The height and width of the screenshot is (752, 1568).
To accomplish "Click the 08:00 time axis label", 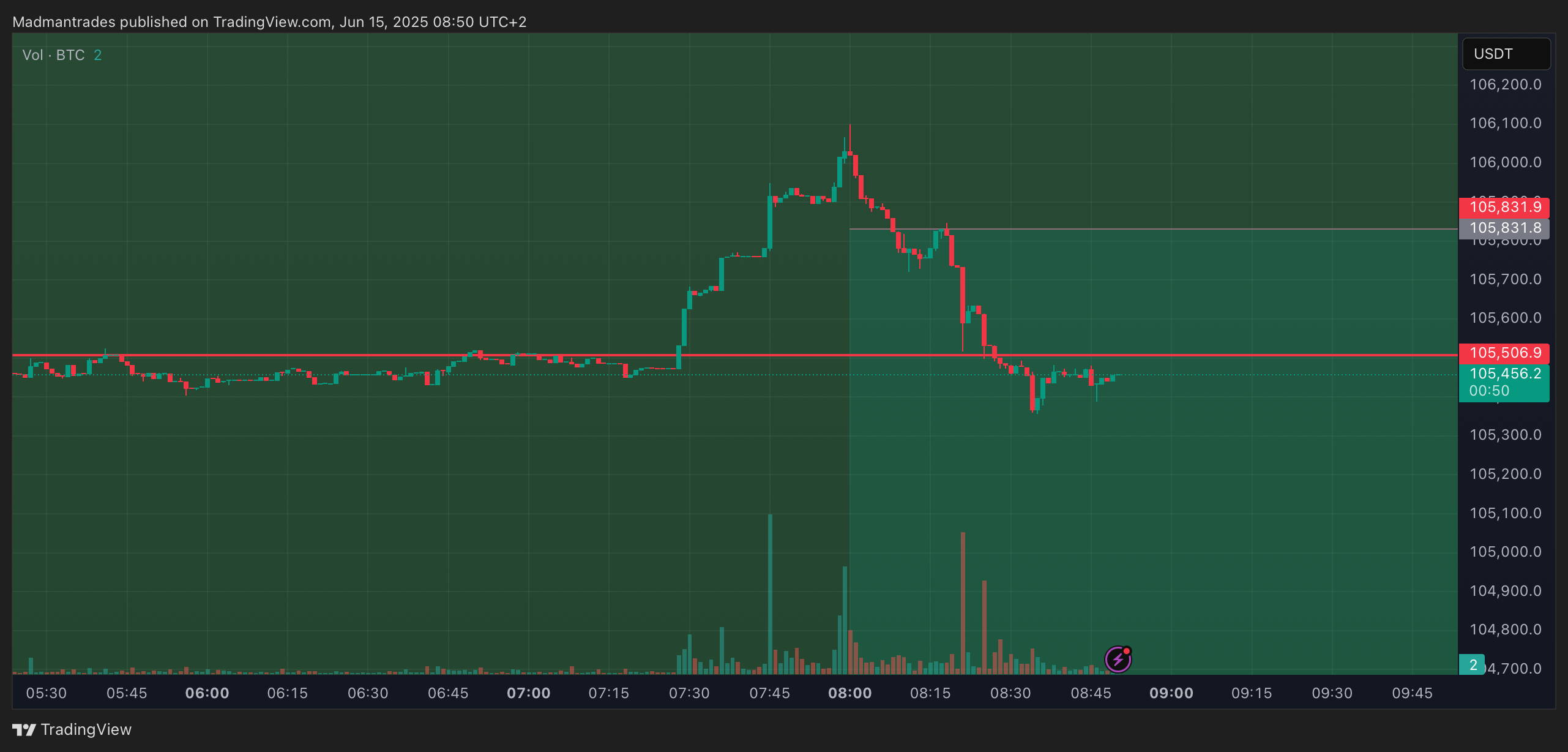I will 849,693.
